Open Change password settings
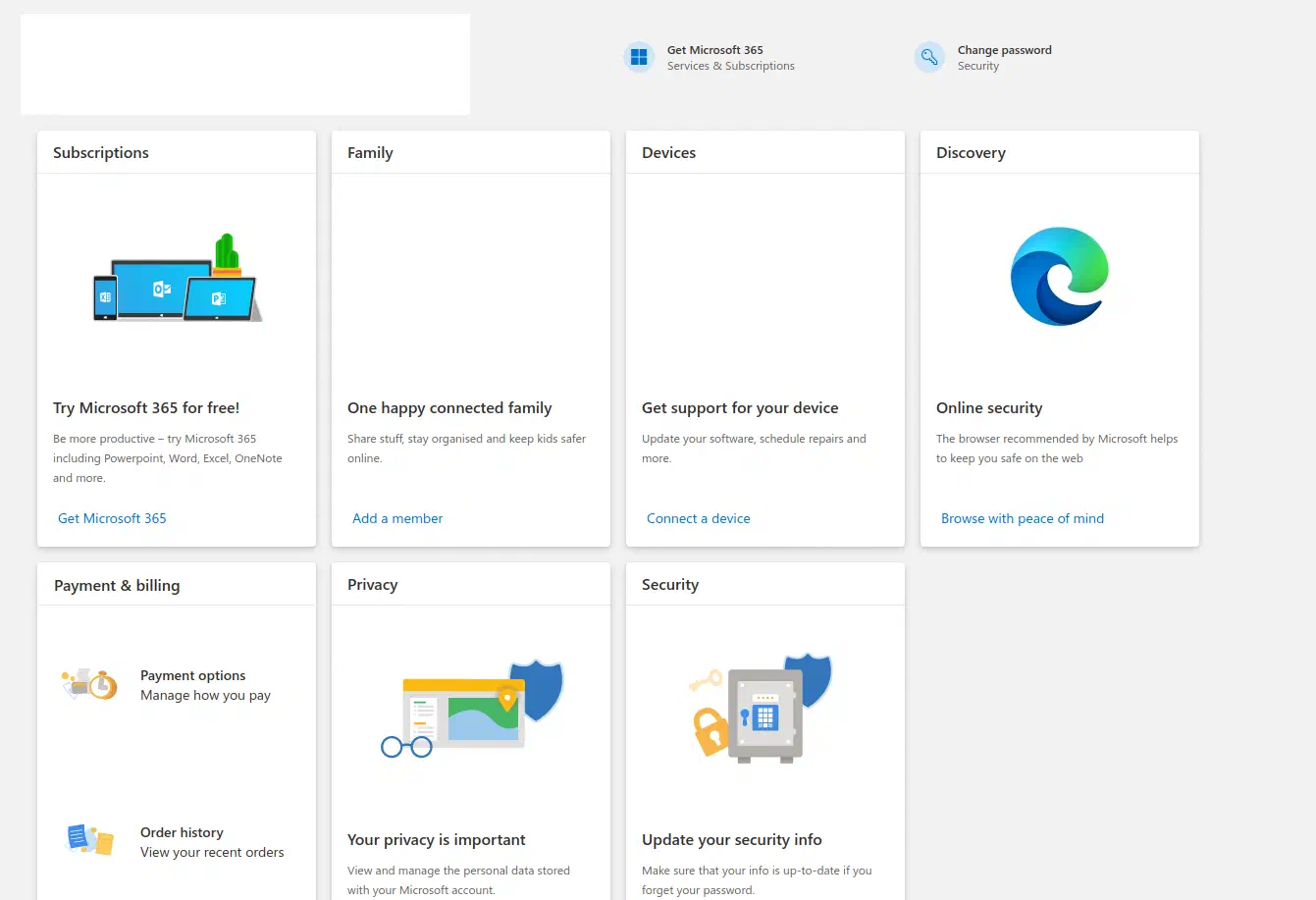Image resolution: width=1316 pixels, height=900 pixels. pyautogui.click(x=1004, y=49)
